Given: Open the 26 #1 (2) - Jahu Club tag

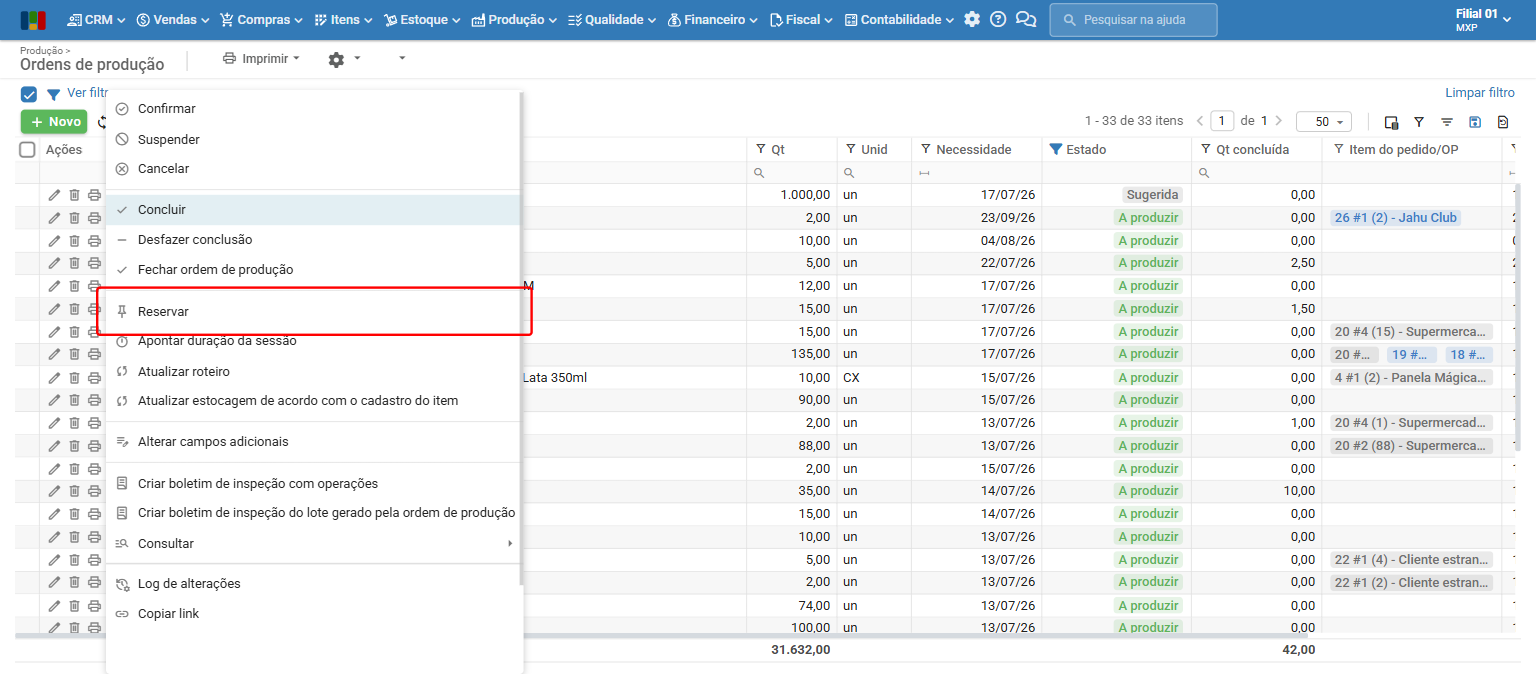Looking at the screenshot, I should coord(1396,218).
